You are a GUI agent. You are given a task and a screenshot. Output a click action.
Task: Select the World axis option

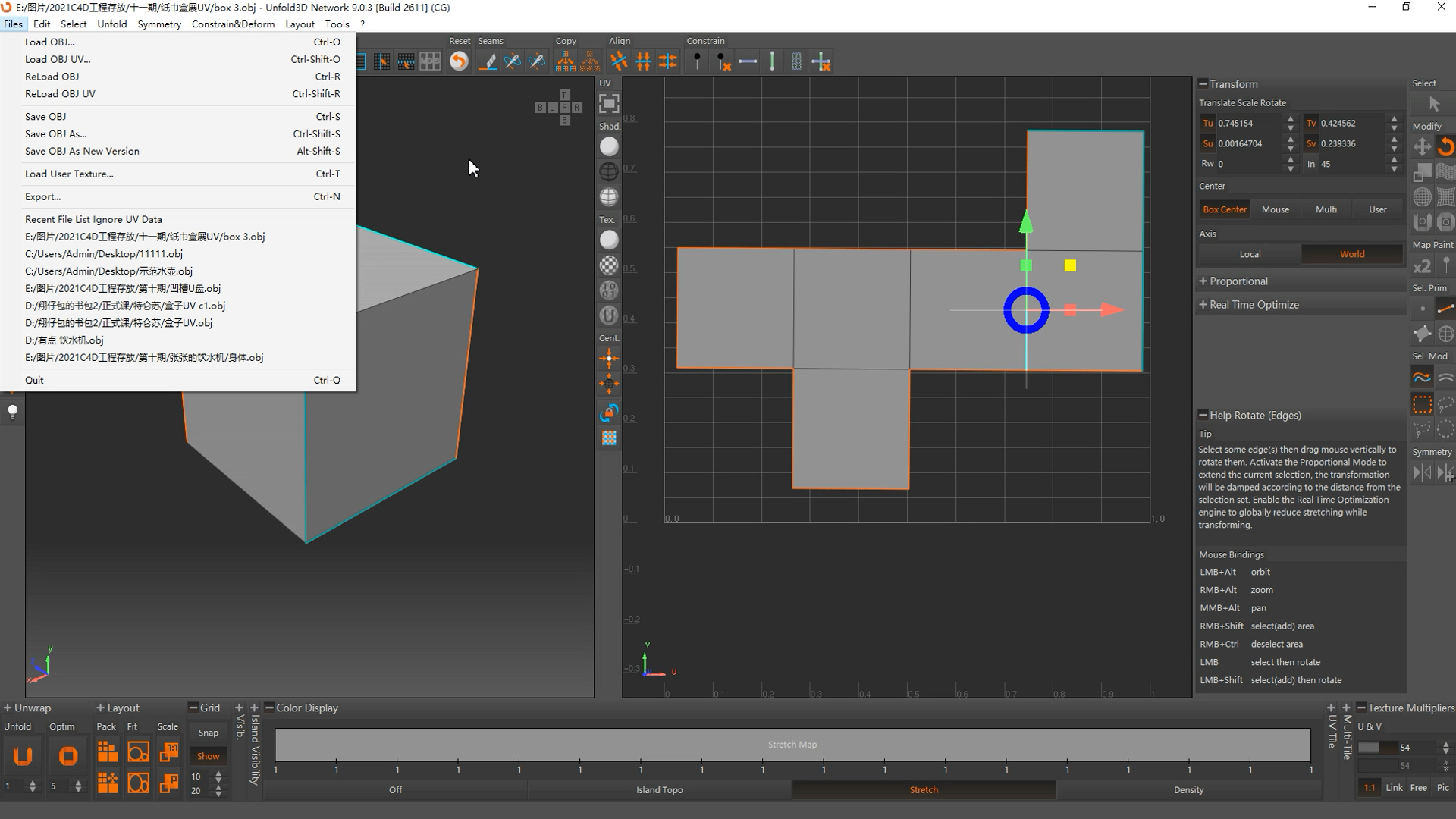click(1351, 254)
